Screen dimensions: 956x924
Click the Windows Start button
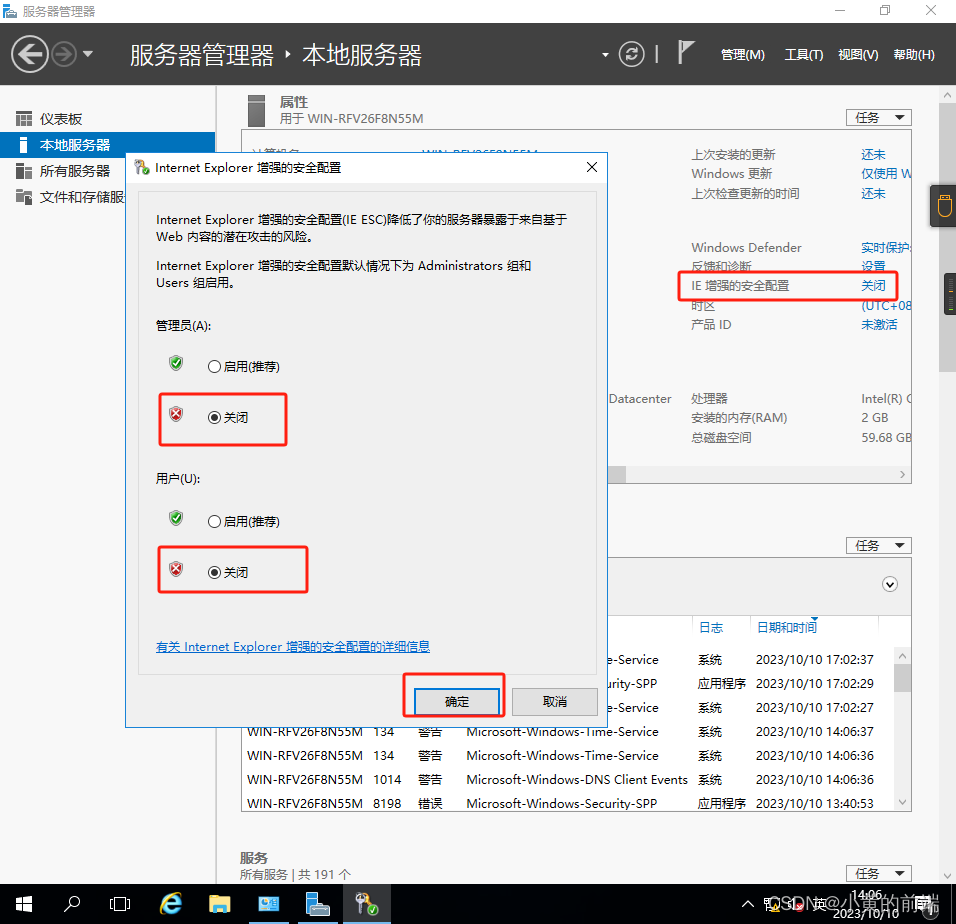click(23, 903)
